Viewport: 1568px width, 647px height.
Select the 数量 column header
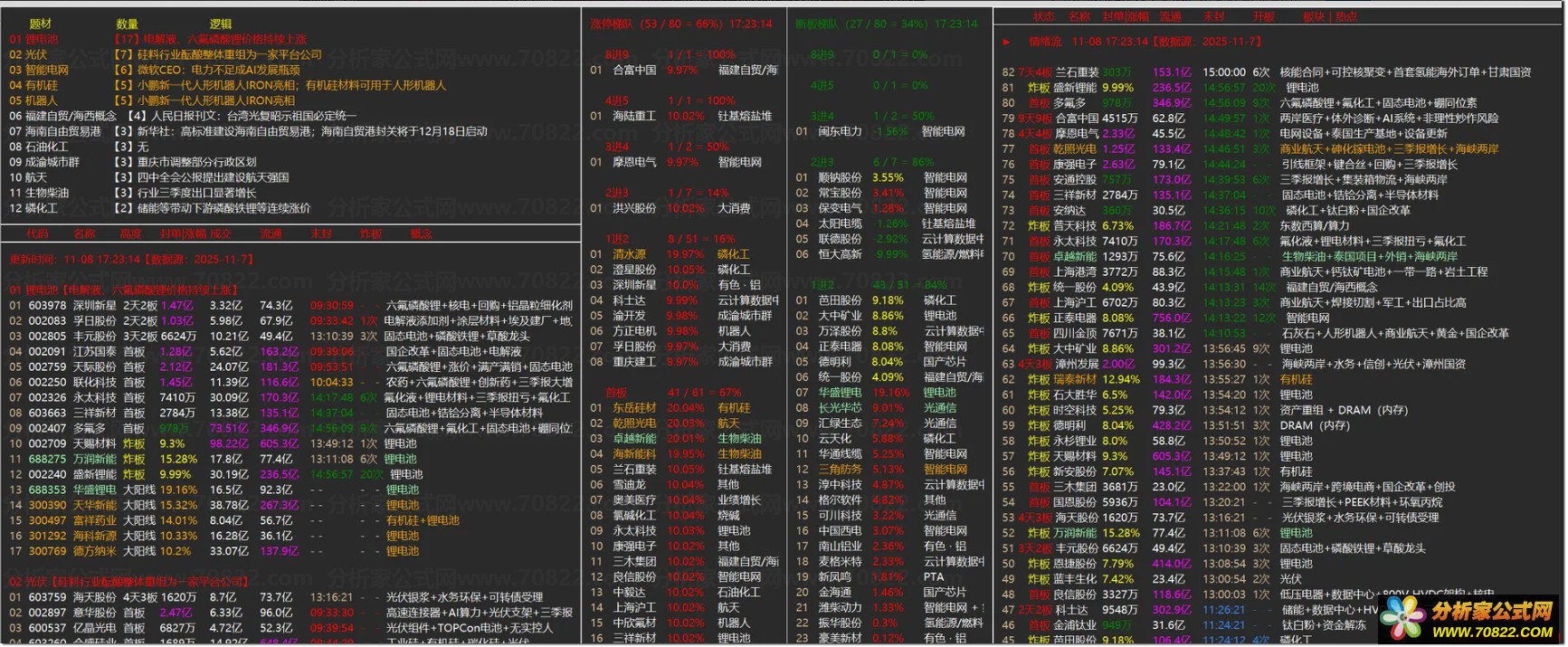pos(128,24)
